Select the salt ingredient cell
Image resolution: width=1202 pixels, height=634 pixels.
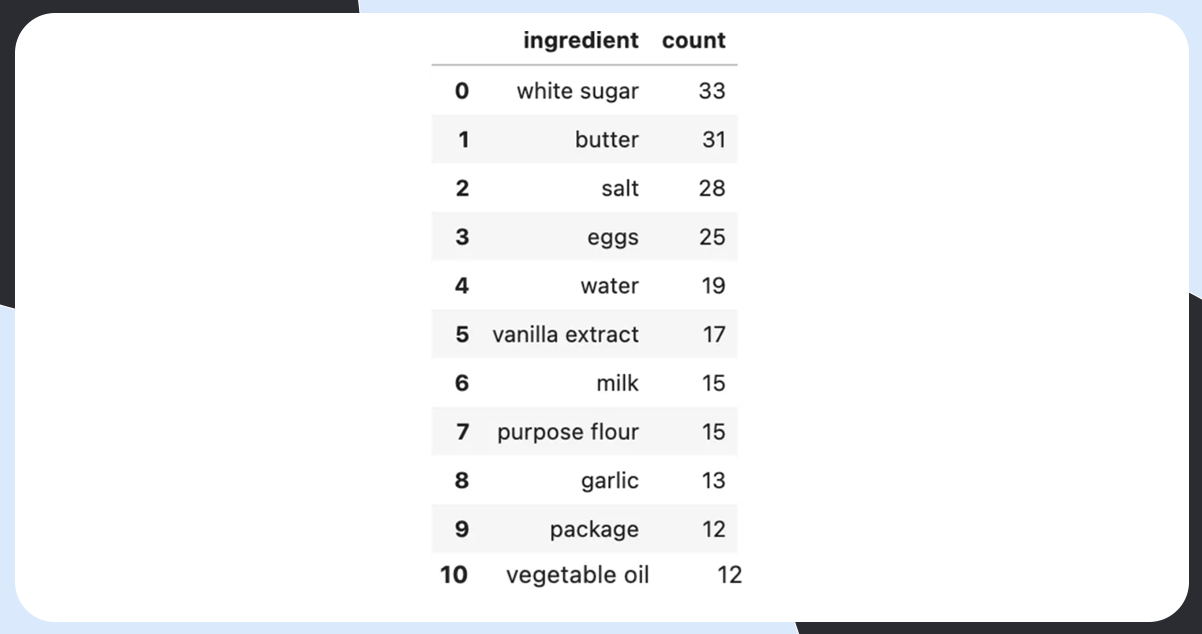(x=620, y=188)
